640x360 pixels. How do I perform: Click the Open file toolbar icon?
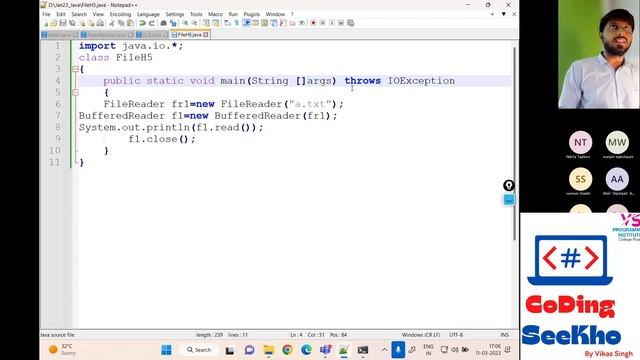pyautogui.click(x=53, y=23)
